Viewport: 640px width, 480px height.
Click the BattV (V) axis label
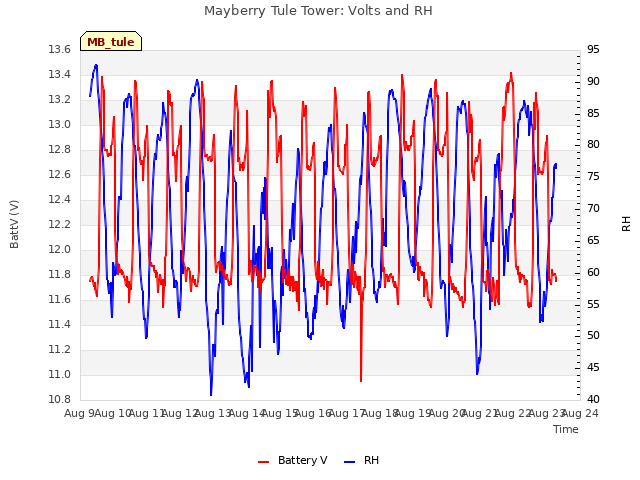pyautogui.click(x=14, y=224)
